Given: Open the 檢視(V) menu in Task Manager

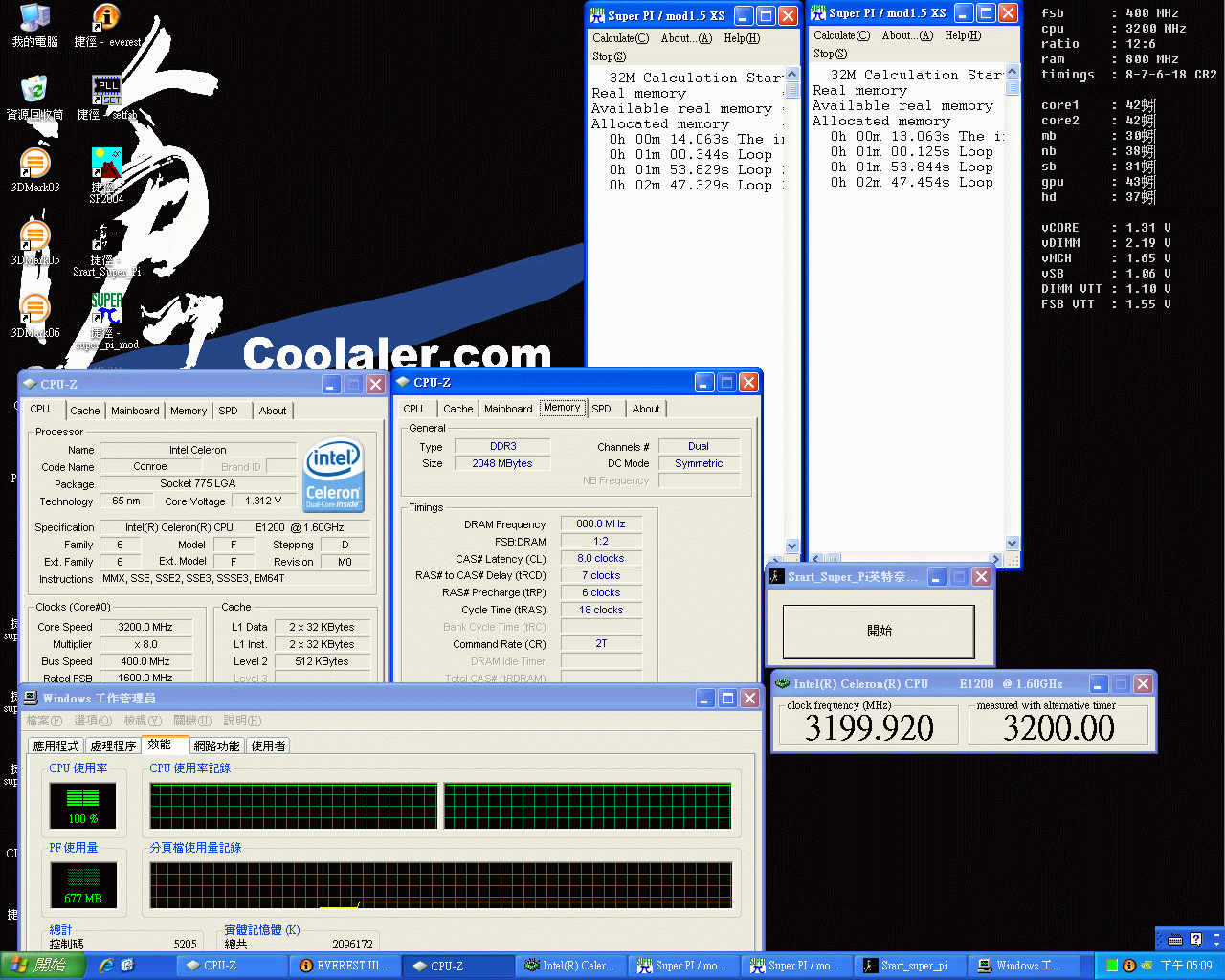Looking at the screenshot, I should 143,721.
